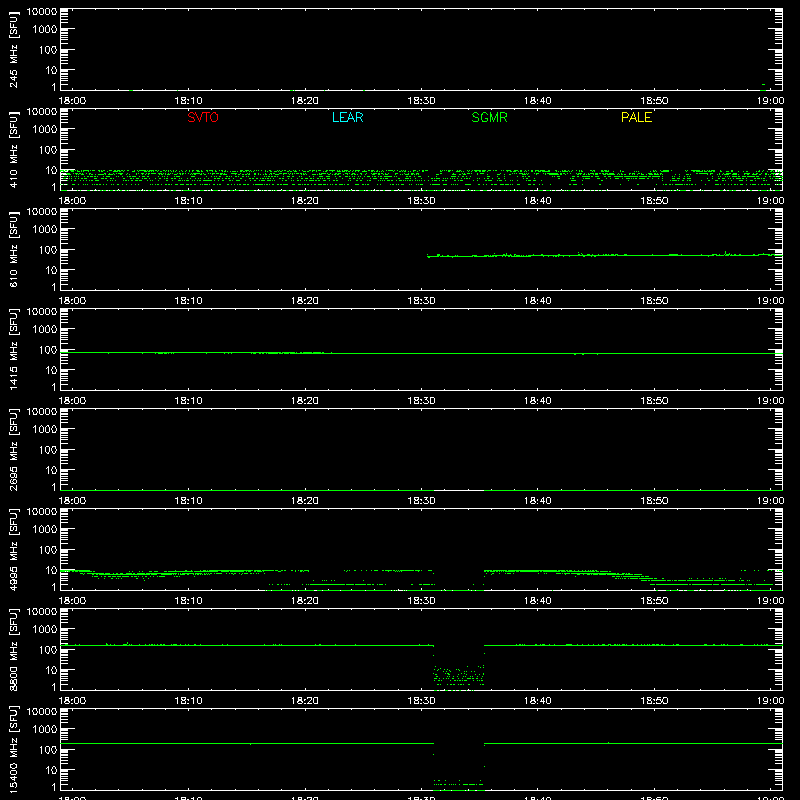The width and height of the screenshot is (800, 800).
Task: Click 18:00 tick label of 245 MHz panel
Action: click(x=72, y=101)
